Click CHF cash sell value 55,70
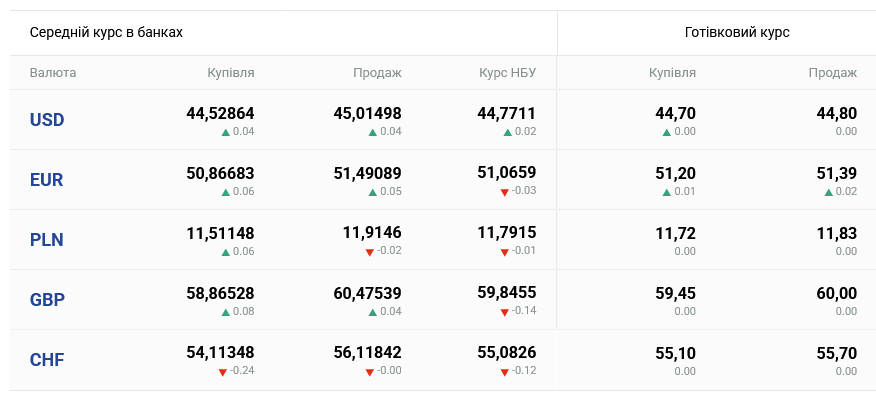Image resolution: width=876 pixels, height=411 pixels. click(x=836, y=353)
